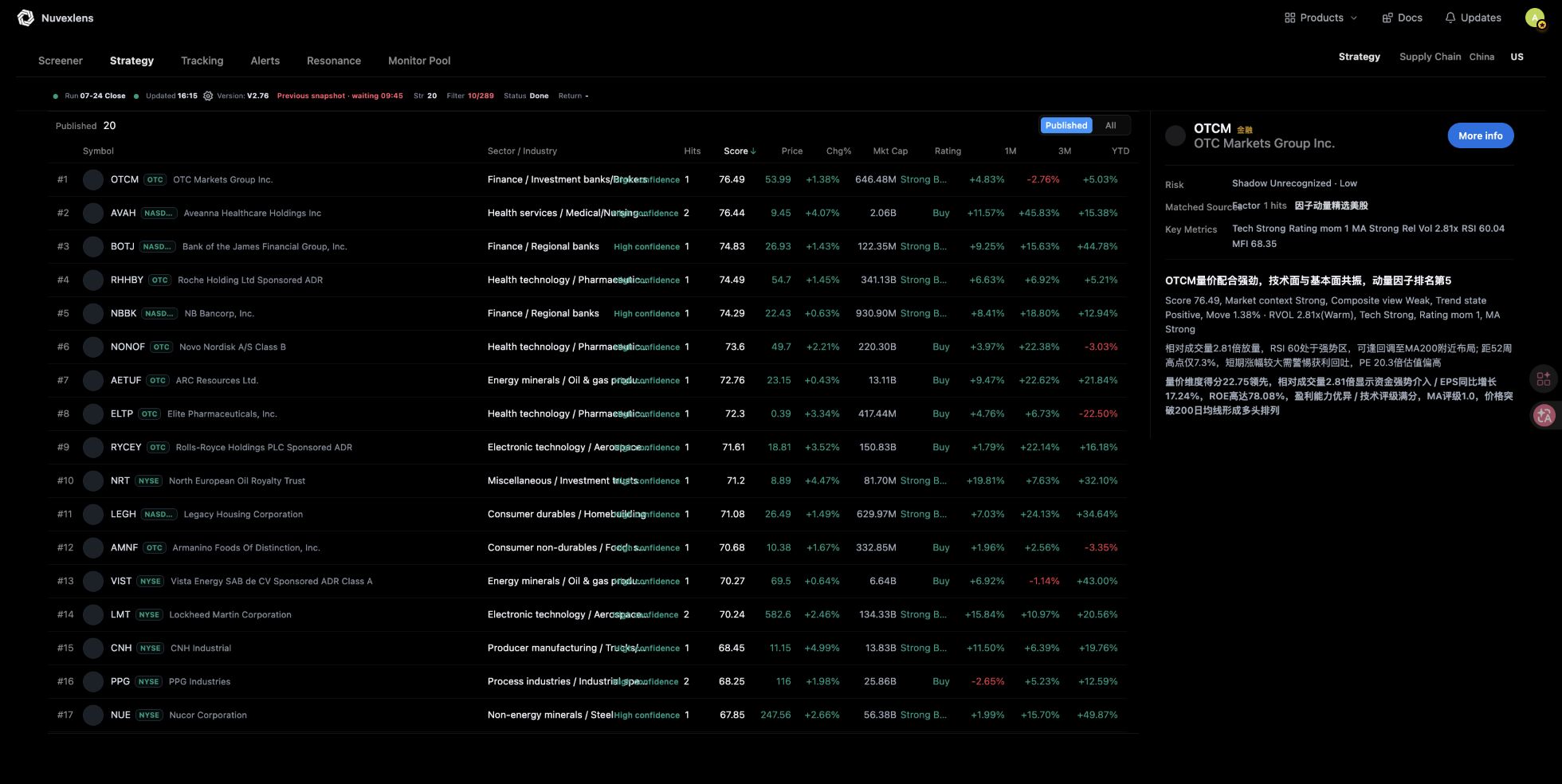The width and height of the screenshot is (1562, 784).
Task: Expand the Products dropdown menu
Action: click(x=1321, y=18)
